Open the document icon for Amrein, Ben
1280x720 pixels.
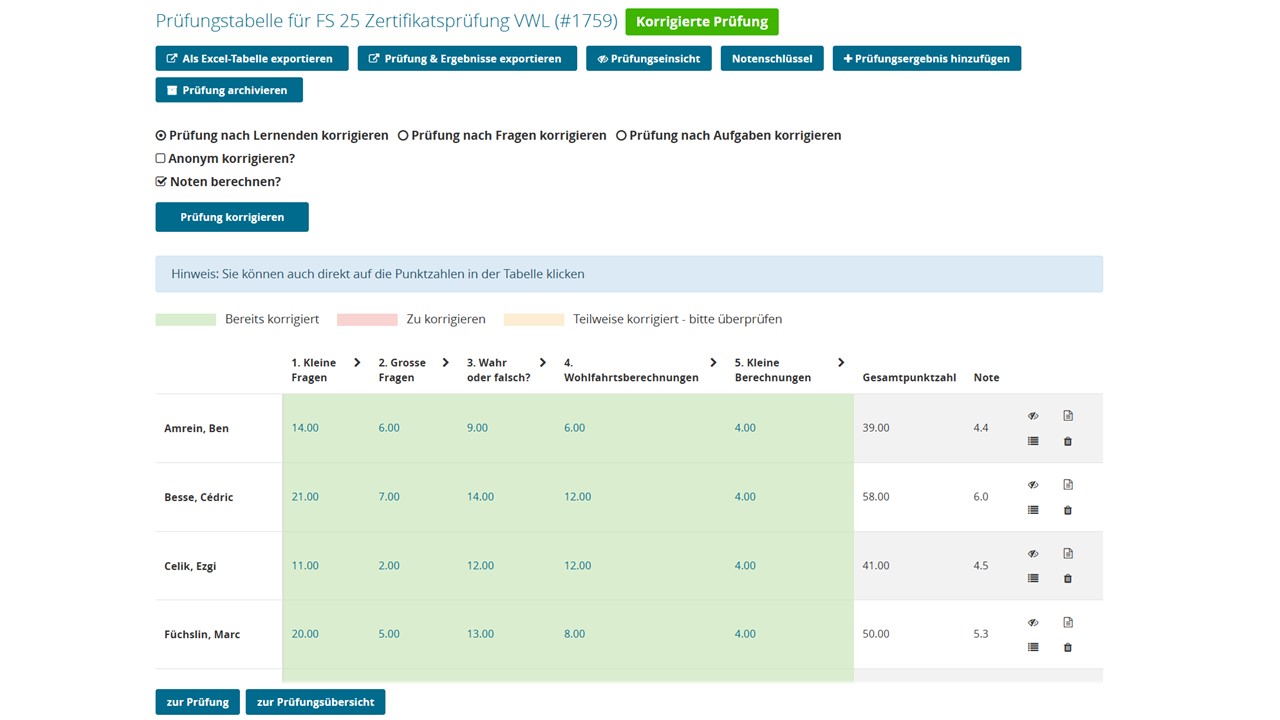tap(1068, 415)
